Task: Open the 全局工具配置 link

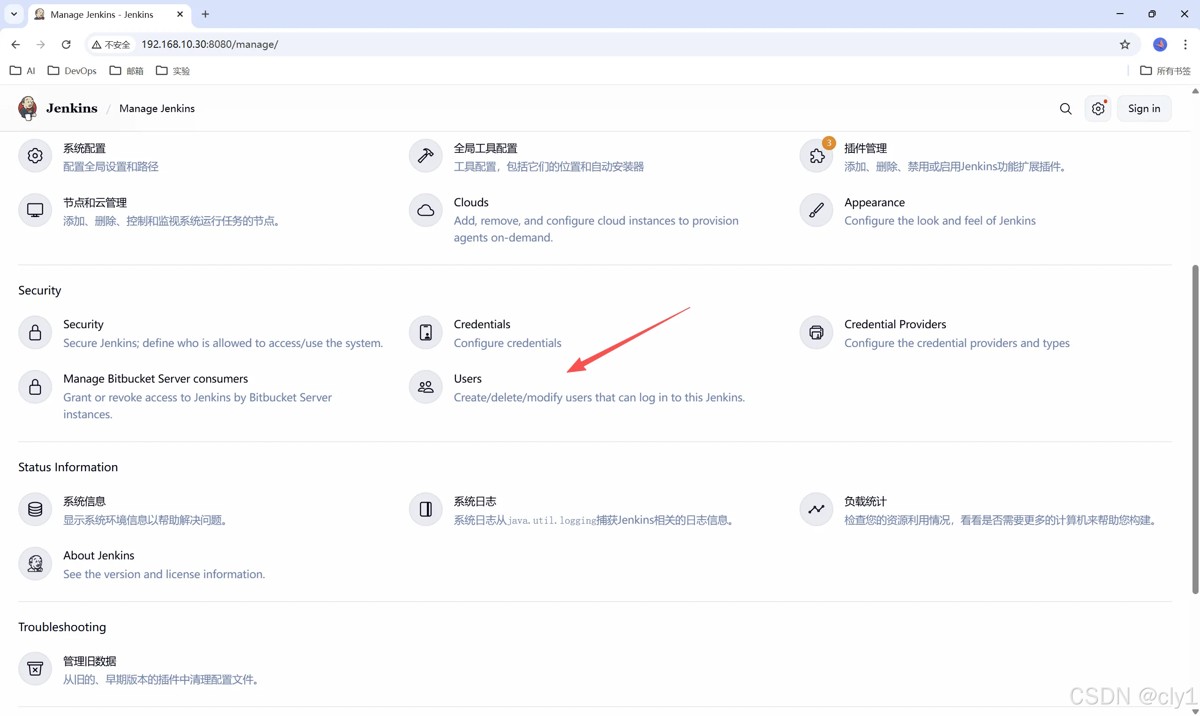Action: (x=485, y=148)
